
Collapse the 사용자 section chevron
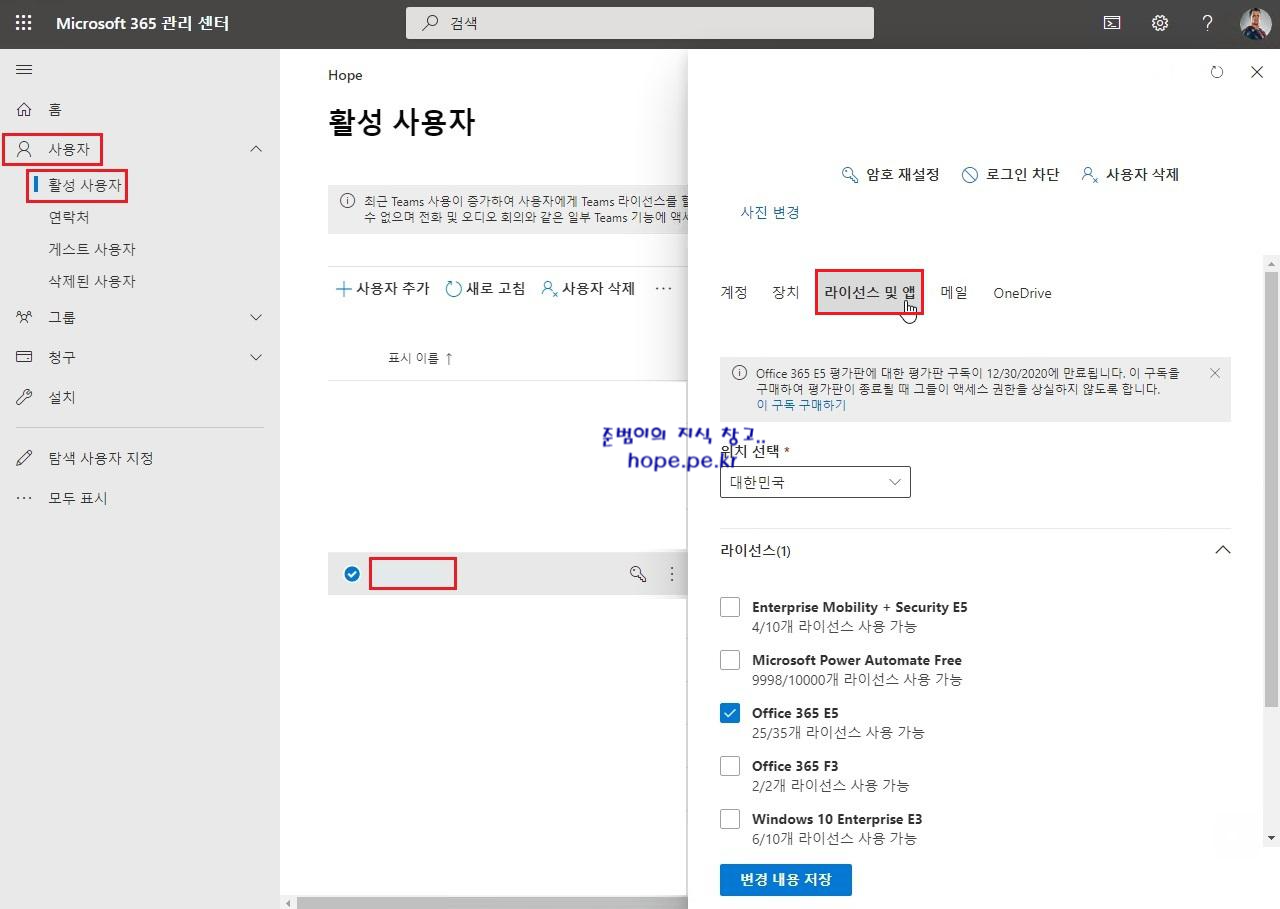256,149
